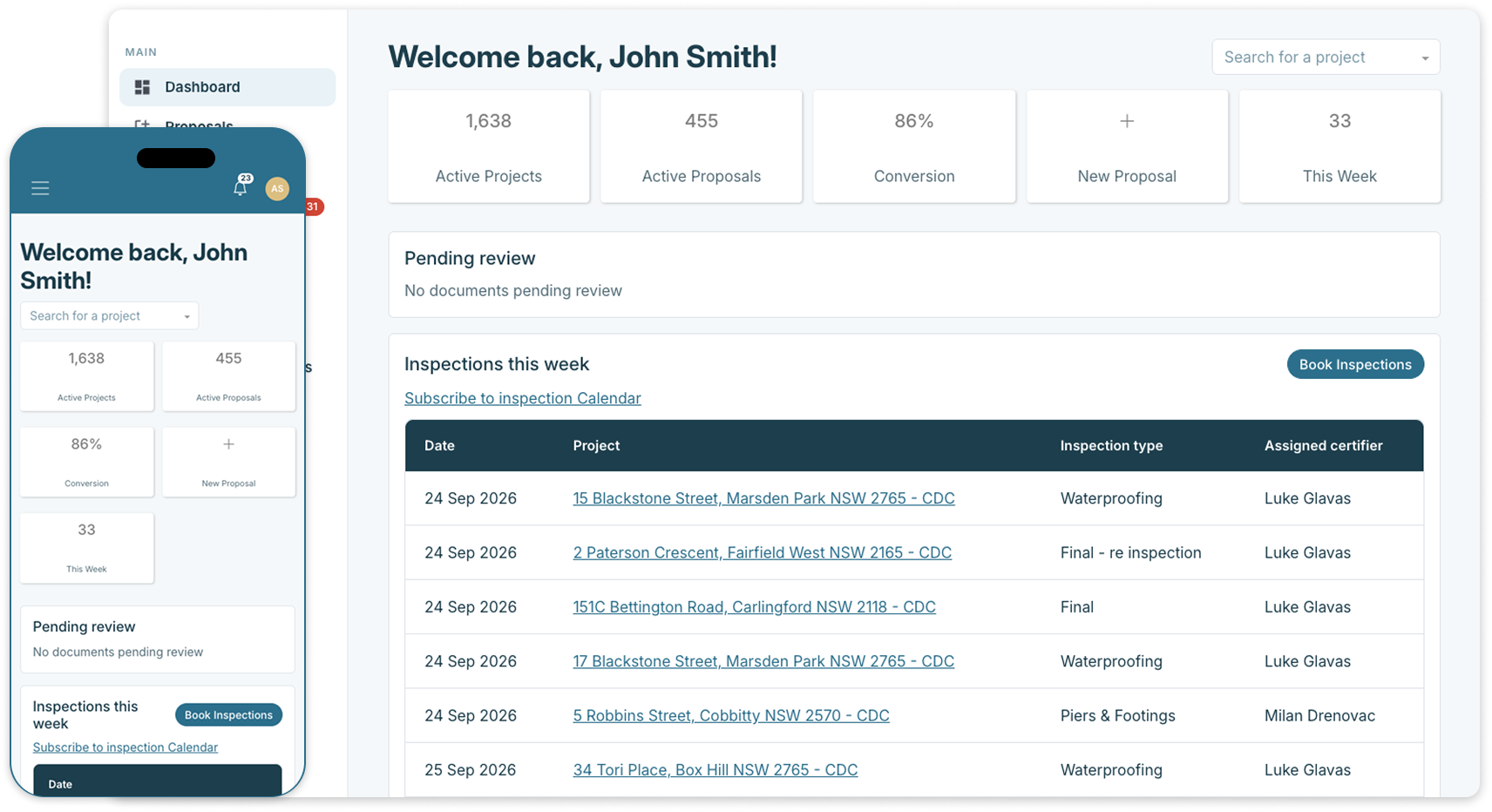
Task: Click the Piers & Footings inspection type
Action: [1117, 715]
